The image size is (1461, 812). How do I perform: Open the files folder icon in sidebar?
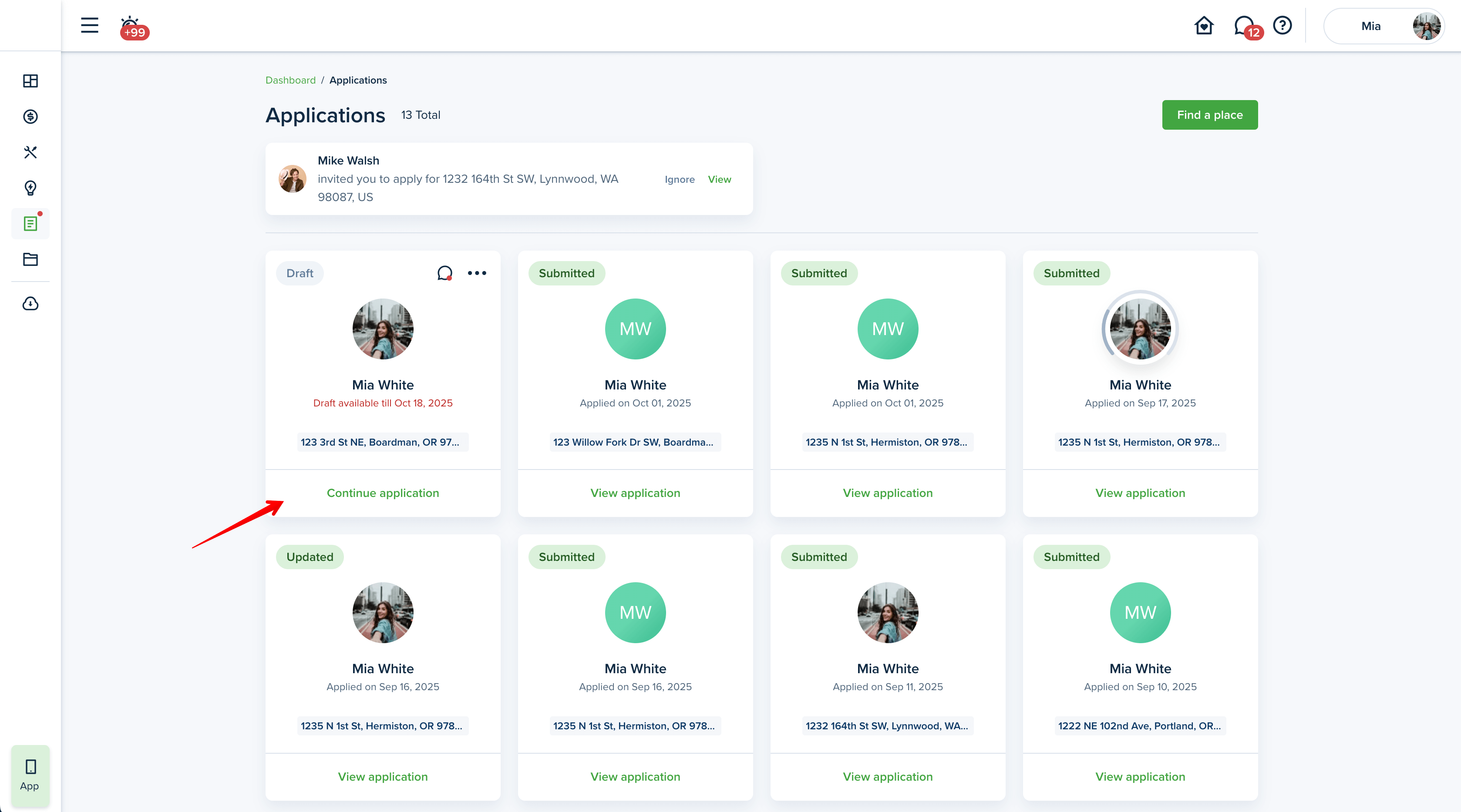coord(30,259)
